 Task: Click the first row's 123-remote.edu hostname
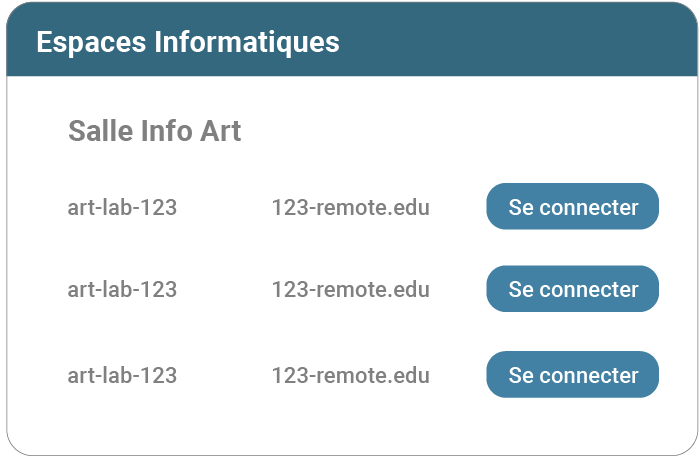point(350,208)
